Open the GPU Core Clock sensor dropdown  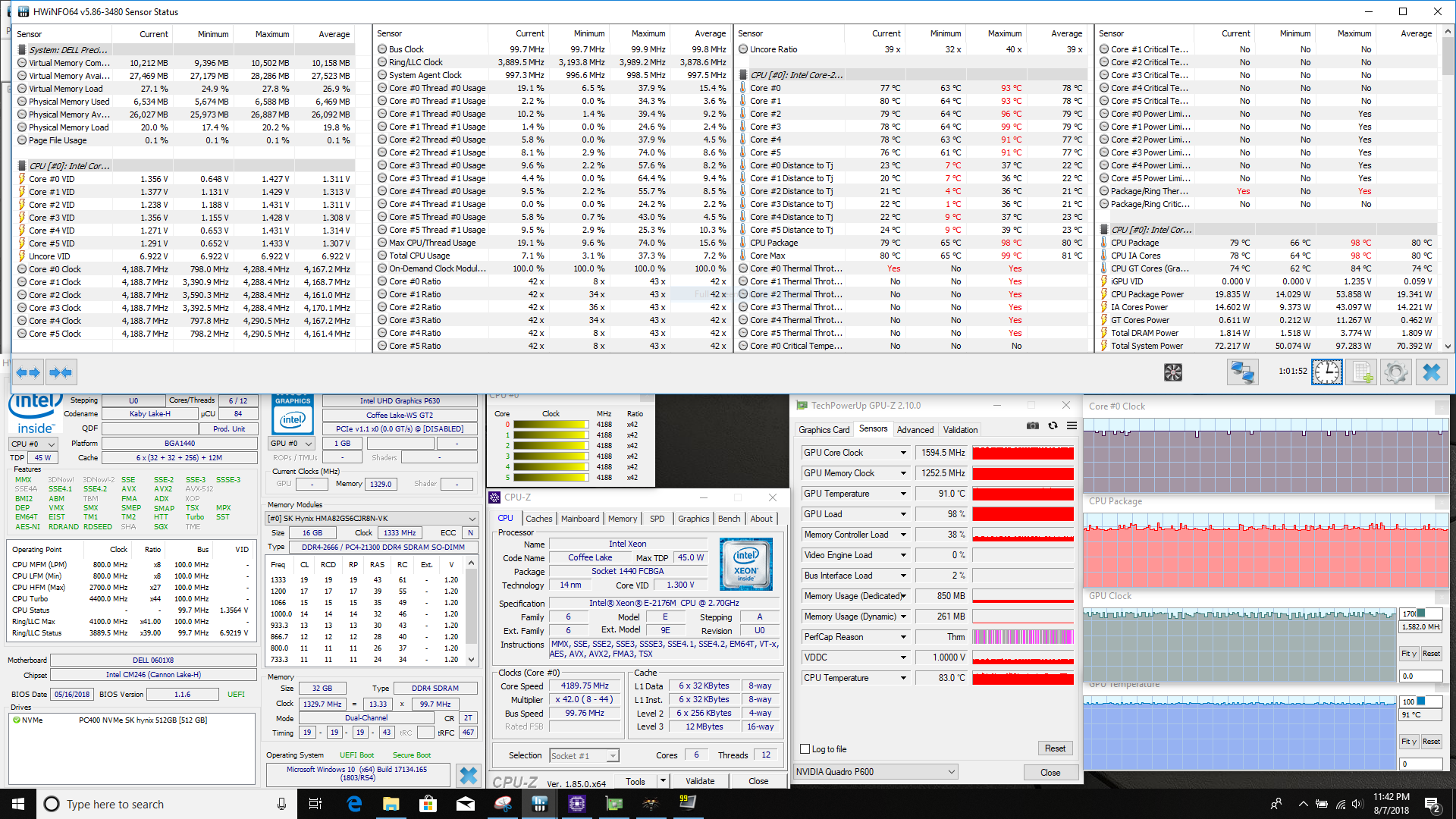pos(903,453)
